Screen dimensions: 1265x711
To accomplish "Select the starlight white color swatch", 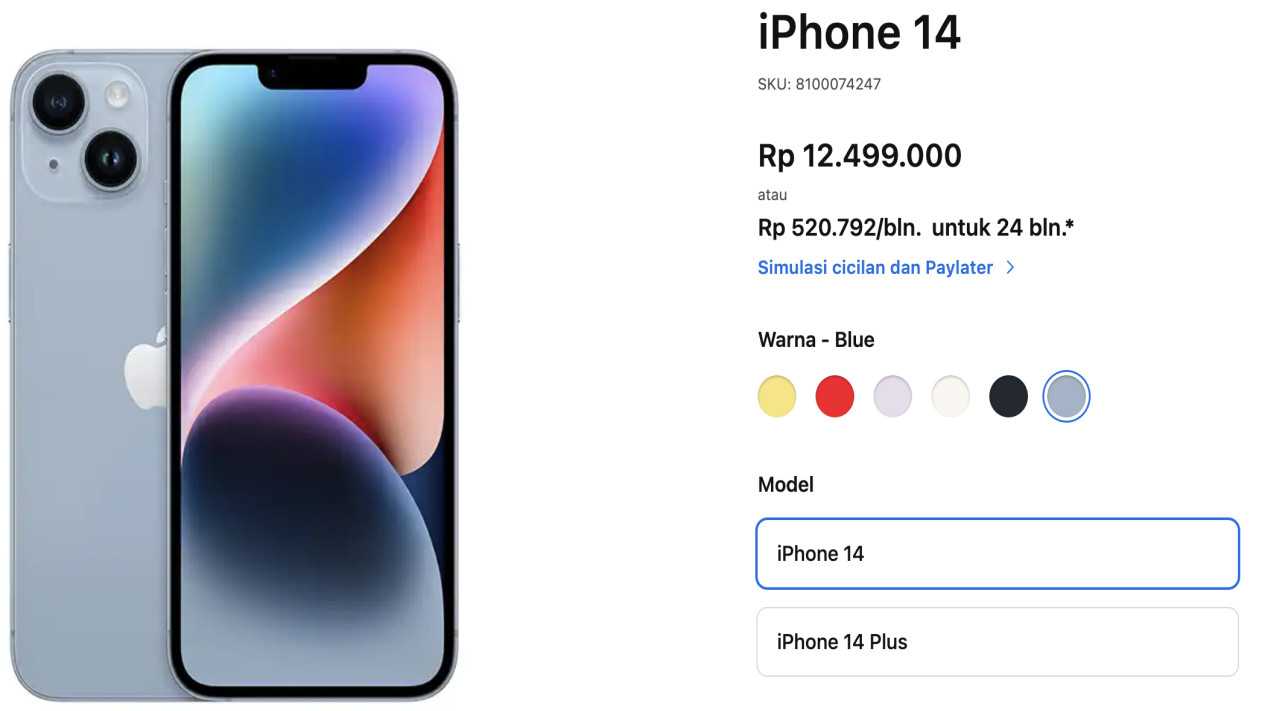I will coord(951,397).
